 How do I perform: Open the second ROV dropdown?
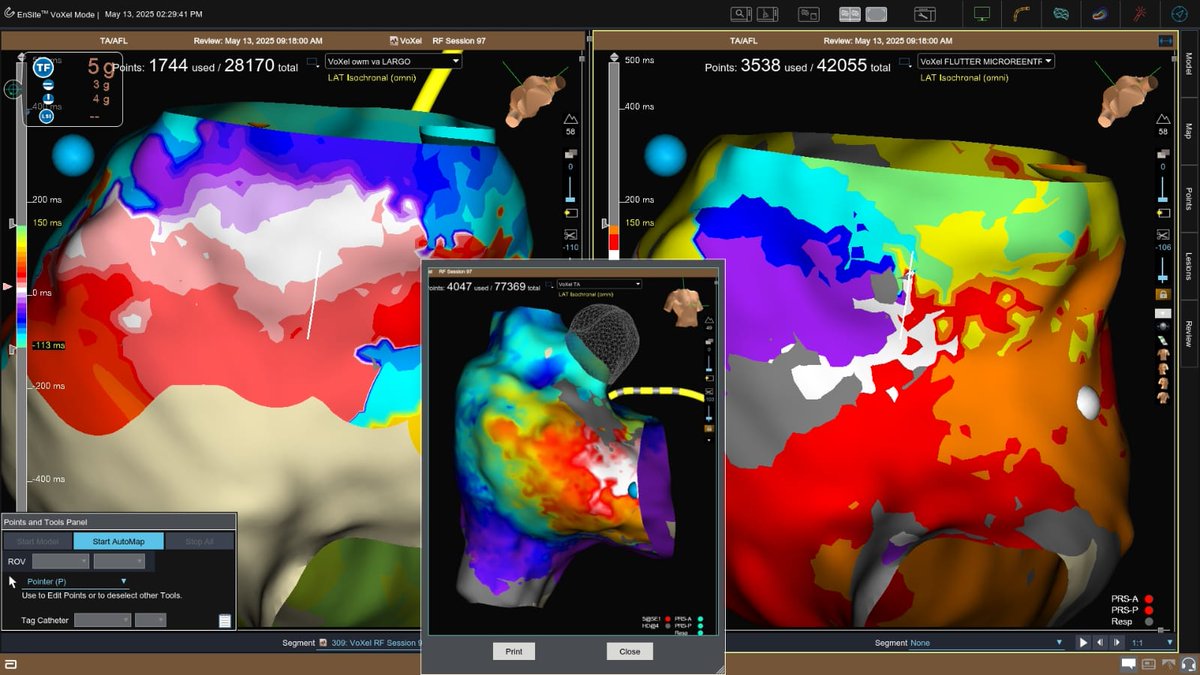pos(119,561)
